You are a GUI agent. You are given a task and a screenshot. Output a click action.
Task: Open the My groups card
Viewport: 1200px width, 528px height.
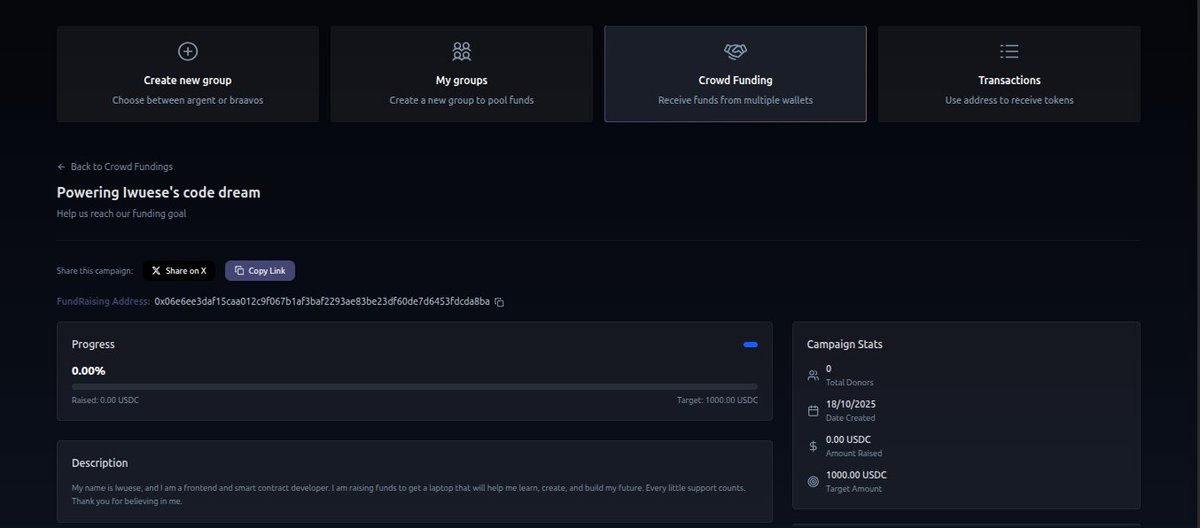coord(461,74)
